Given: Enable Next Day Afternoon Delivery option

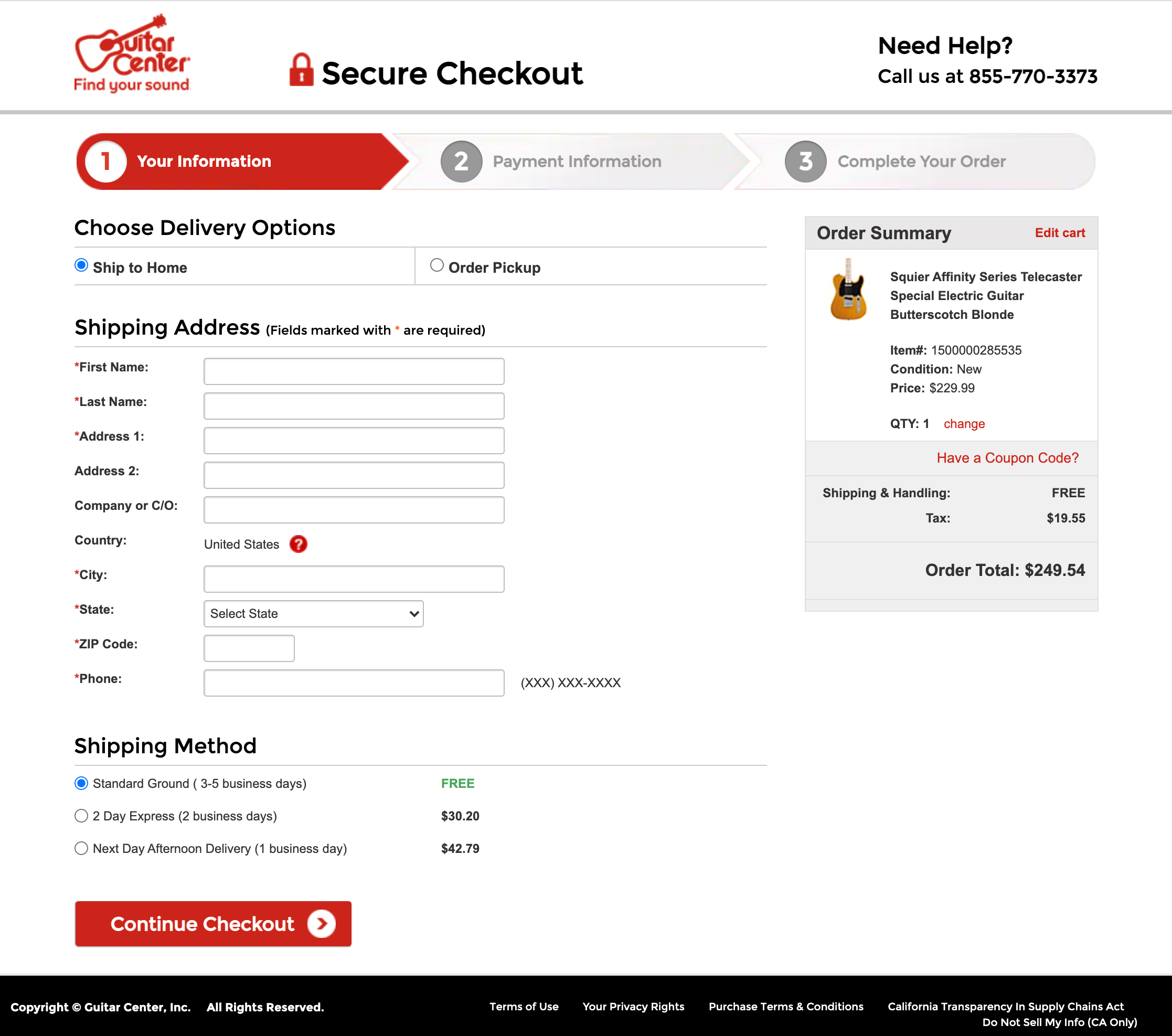Looking at the screenshot, I should [x=81, y=848].
